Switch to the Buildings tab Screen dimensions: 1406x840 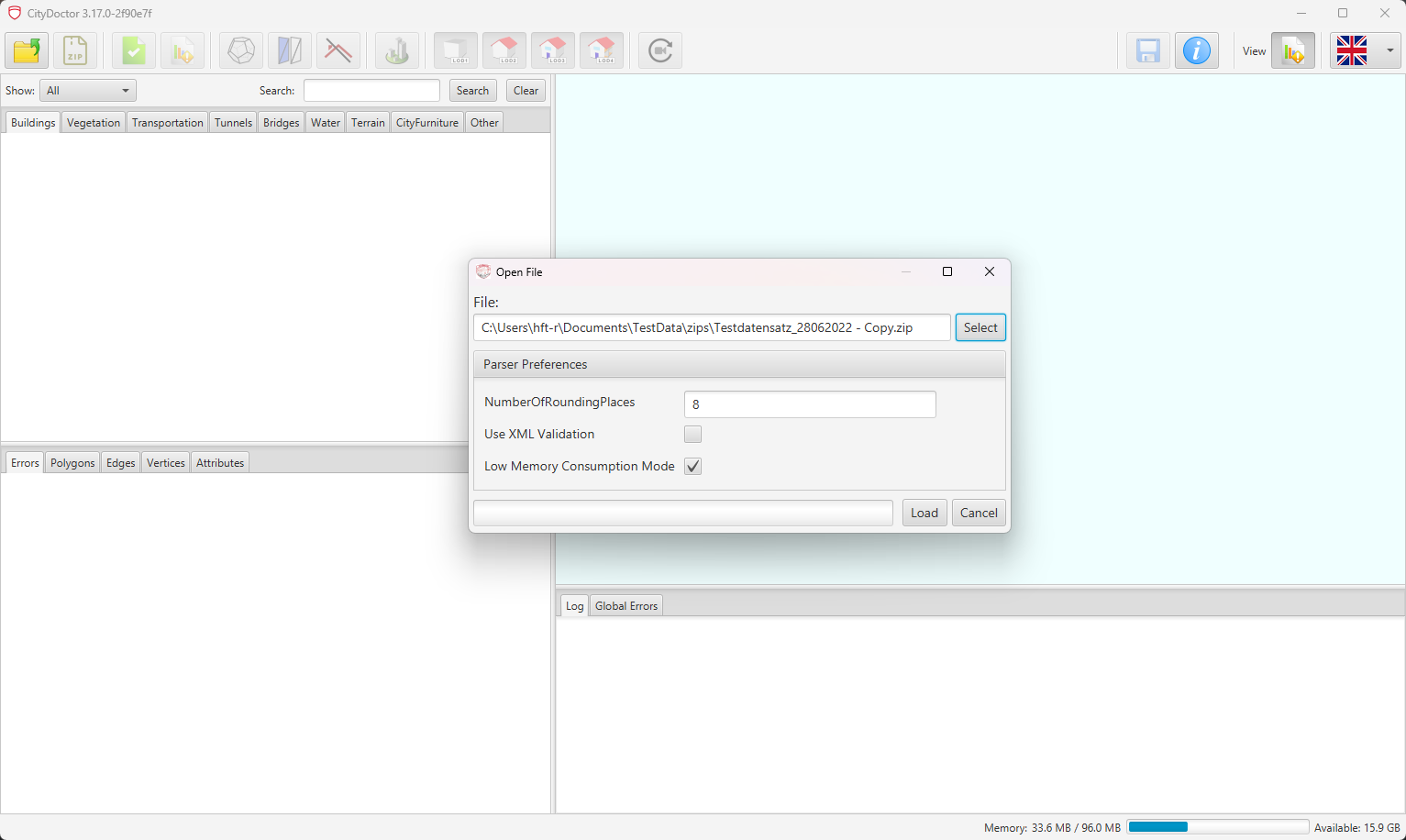tap(33, 123)
